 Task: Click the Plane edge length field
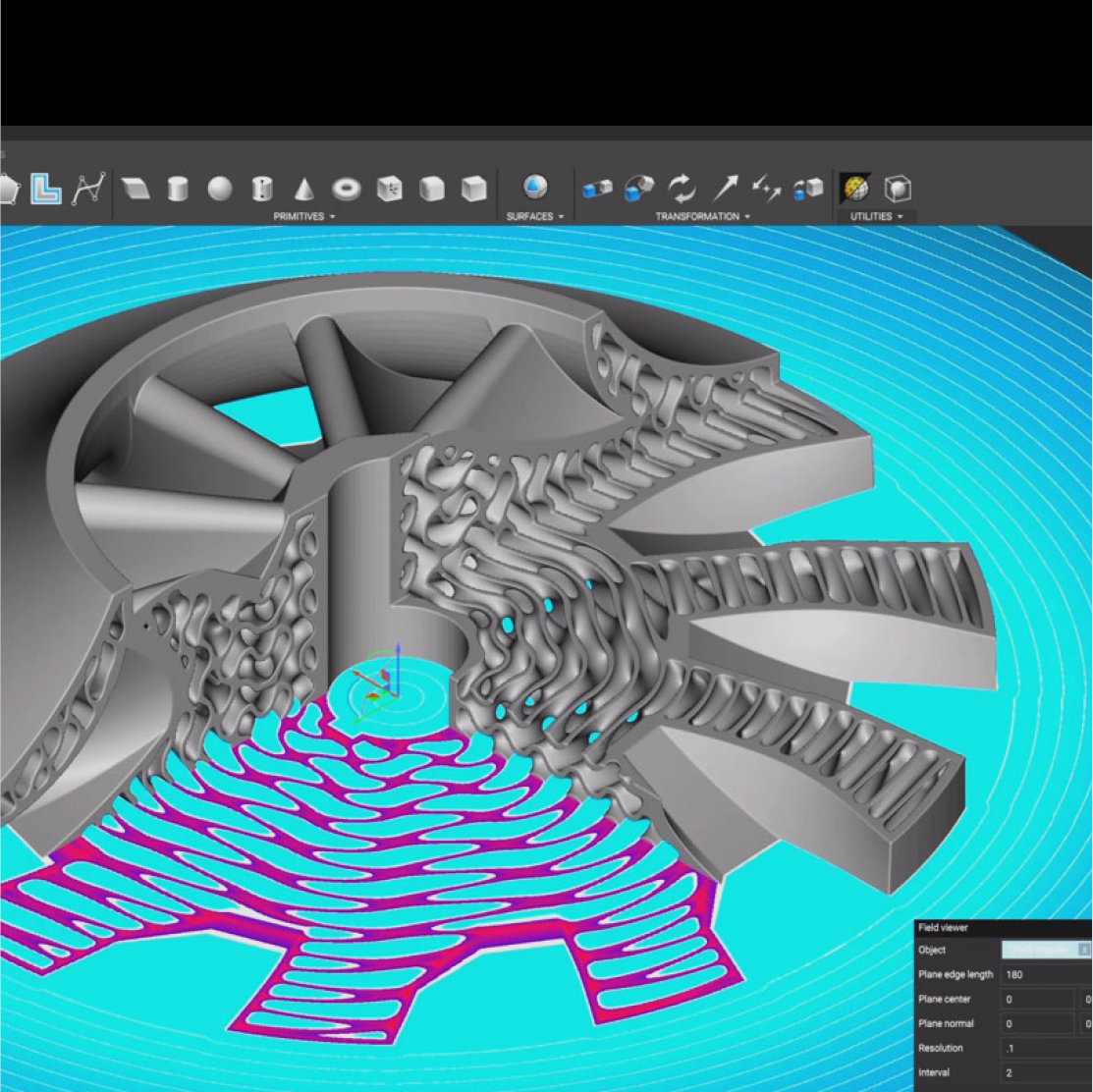[1047, 974]
